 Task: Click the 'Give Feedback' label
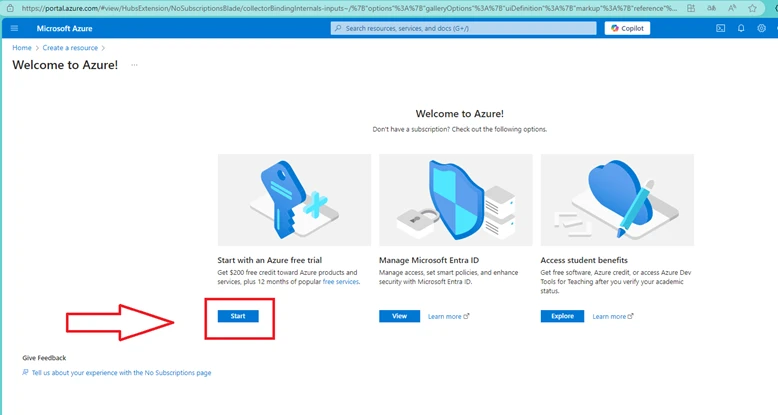tap(44, 358)
